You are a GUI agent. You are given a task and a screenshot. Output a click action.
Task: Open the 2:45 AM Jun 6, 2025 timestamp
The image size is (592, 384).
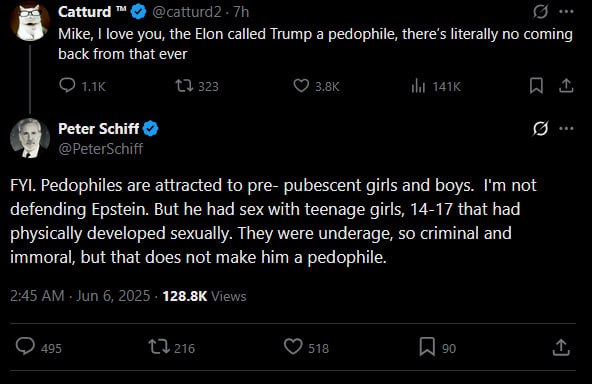tap(80, 296)
